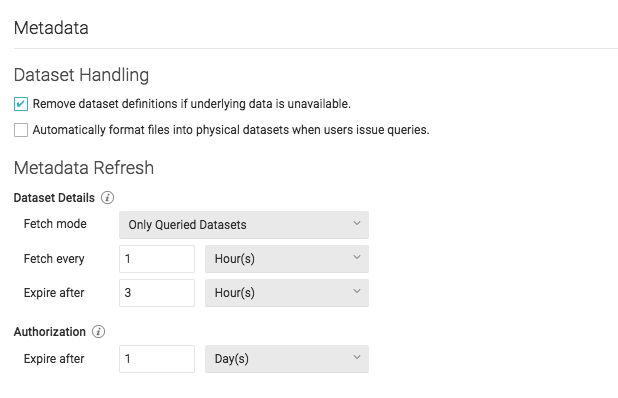Expand the Authorization Day(s) unit dropdown
618x398 pixels.
287,359
